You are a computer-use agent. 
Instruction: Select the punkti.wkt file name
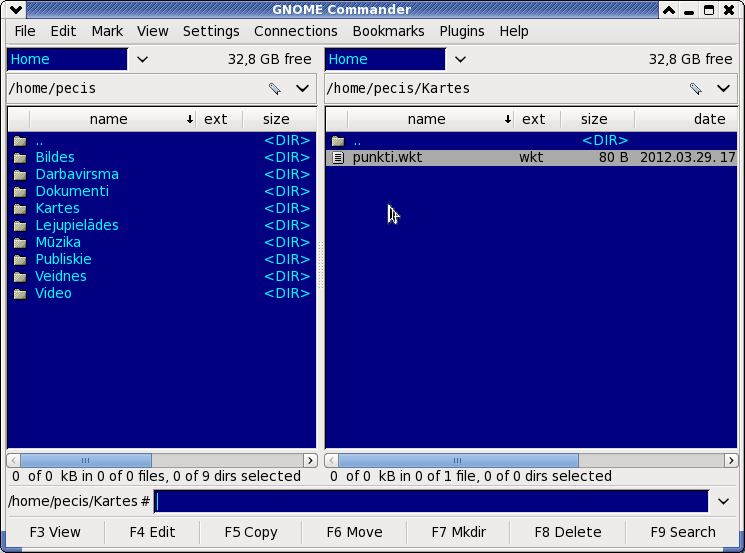(x=387, y=157)
